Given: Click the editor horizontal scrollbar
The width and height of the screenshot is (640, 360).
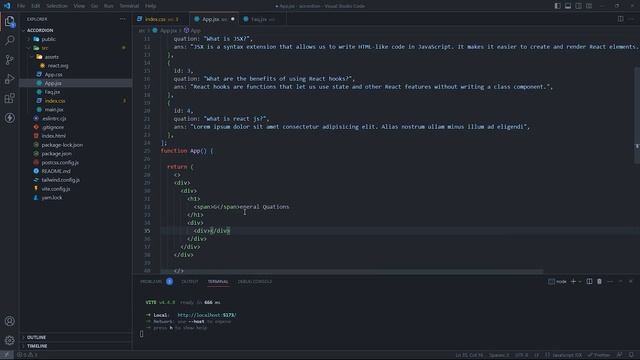Looking at the screenshot, I should click(351, 272).
